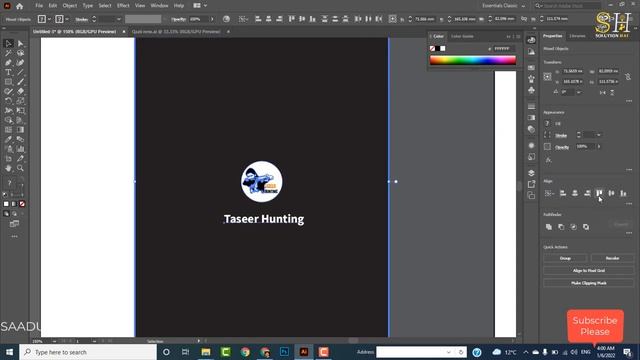Open Stroke color dropdown in control bar

click(67, 19)
